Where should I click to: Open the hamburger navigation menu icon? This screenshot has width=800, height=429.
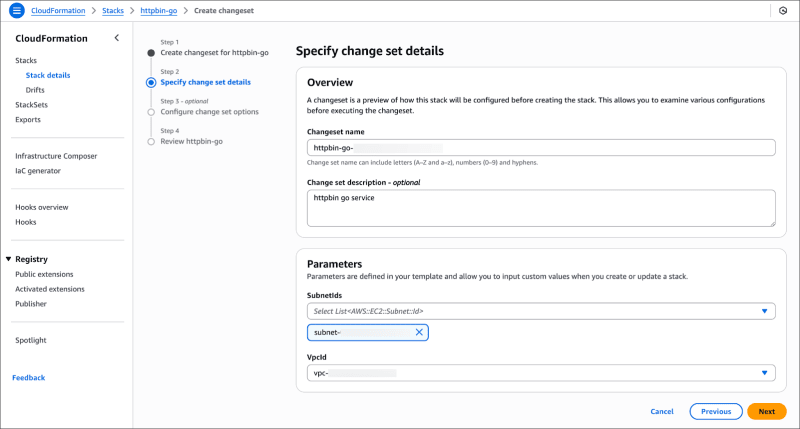(x=17, y=10)
